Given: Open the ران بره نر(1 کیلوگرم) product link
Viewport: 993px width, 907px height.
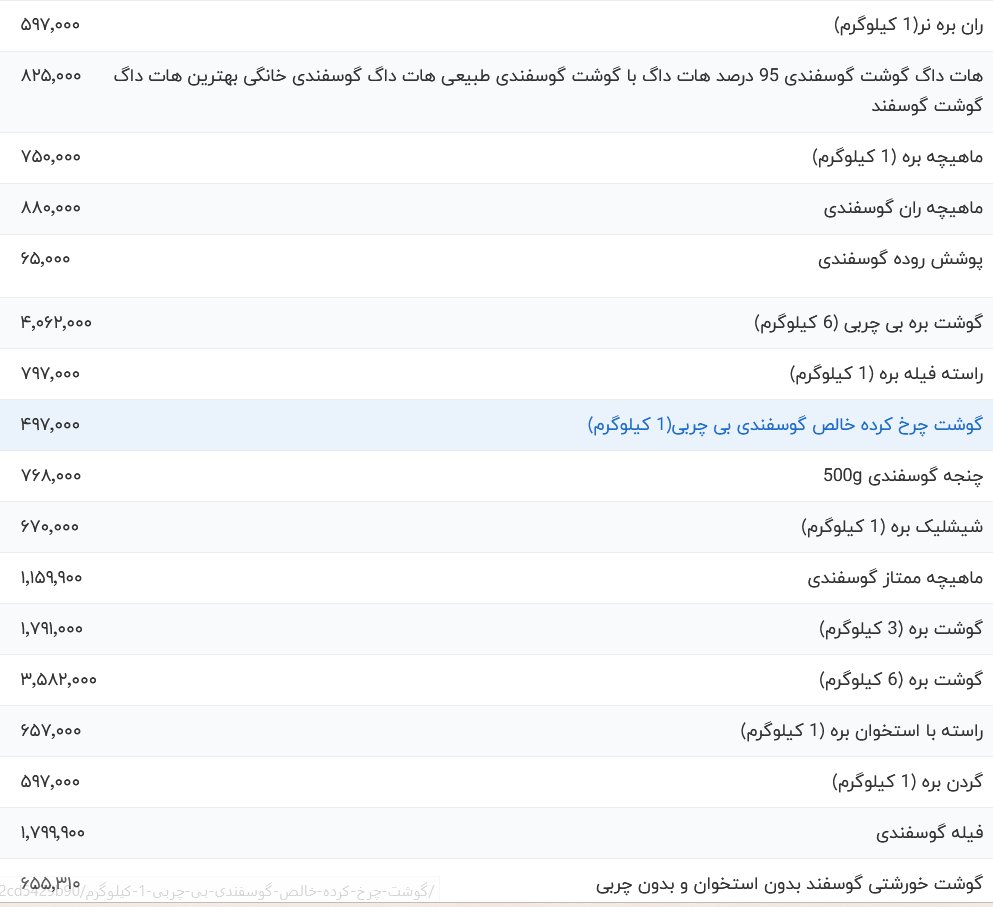Looking at the screenshot, I should (908, 25).
